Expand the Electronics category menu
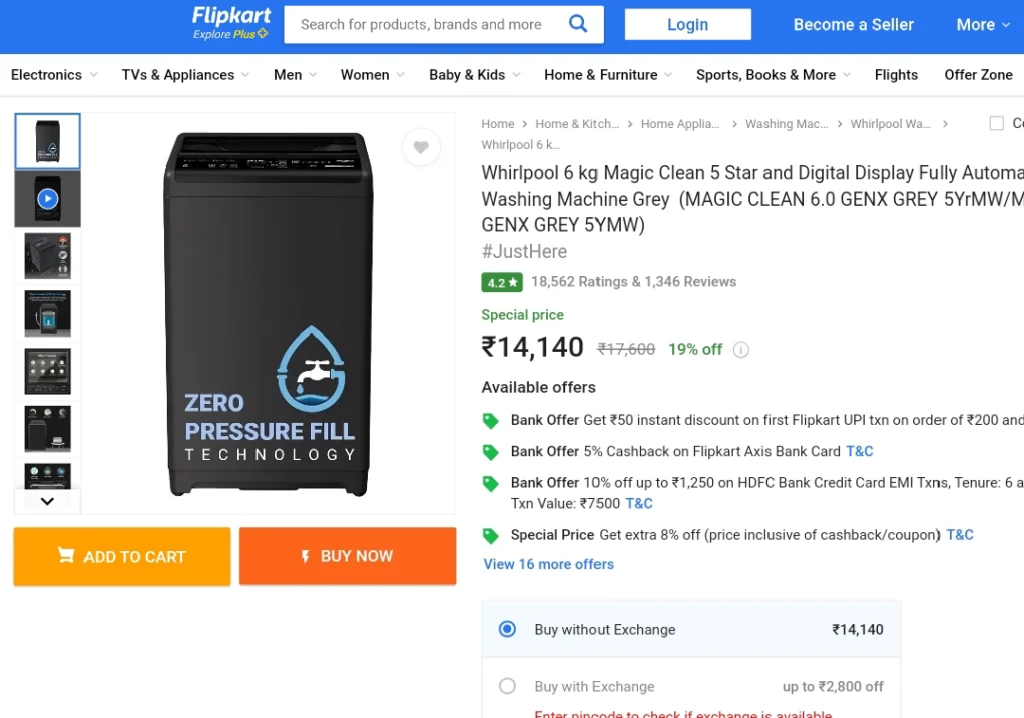The width and height of the screenshot is (1024, 718). (54, 75)
